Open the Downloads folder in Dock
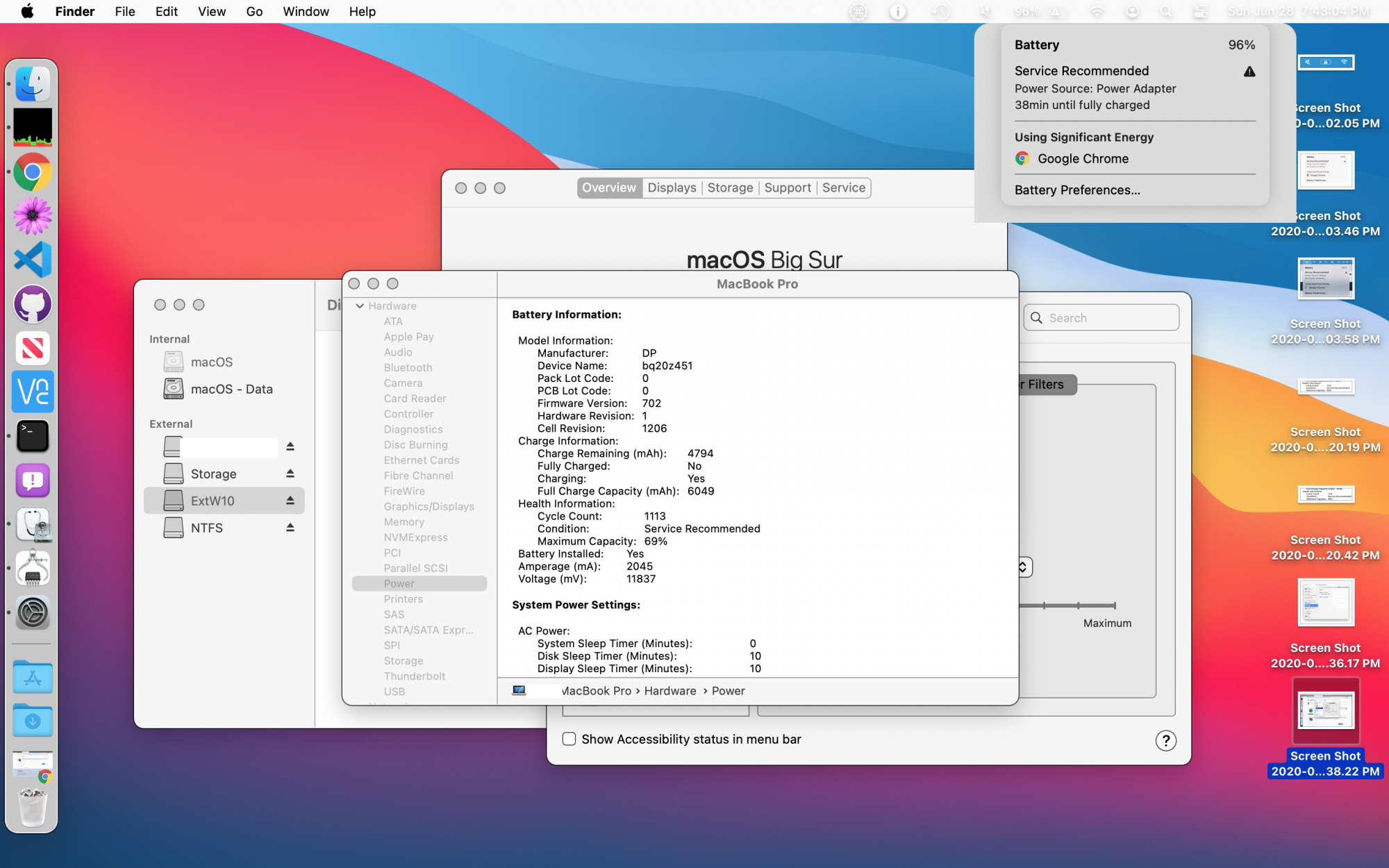The image size is (1389, 868). pyautogui.click(x=33, y=721)
